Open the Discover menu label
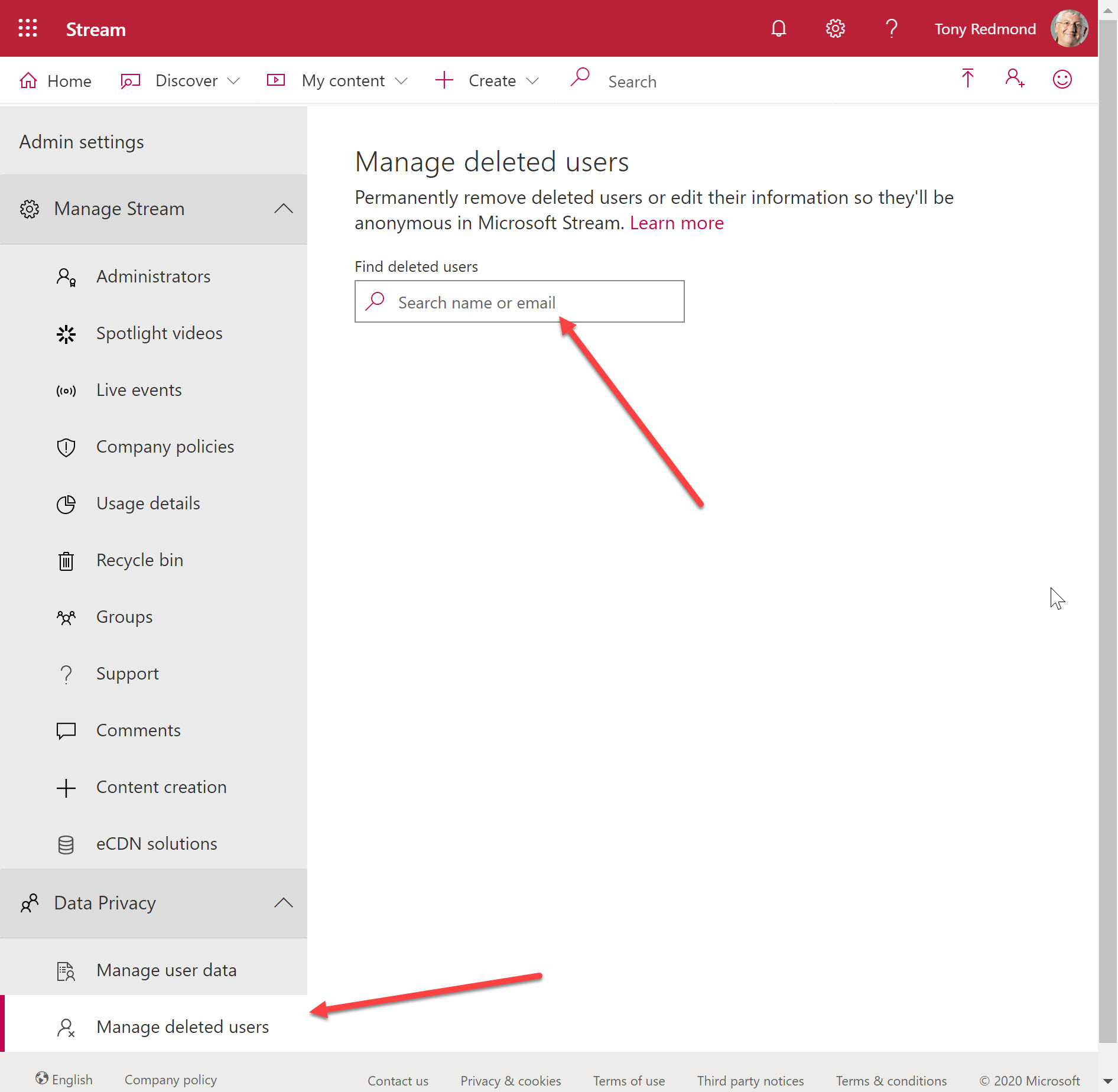The width and height of the screenshot is (1118, 1092). tap(186, 80)
